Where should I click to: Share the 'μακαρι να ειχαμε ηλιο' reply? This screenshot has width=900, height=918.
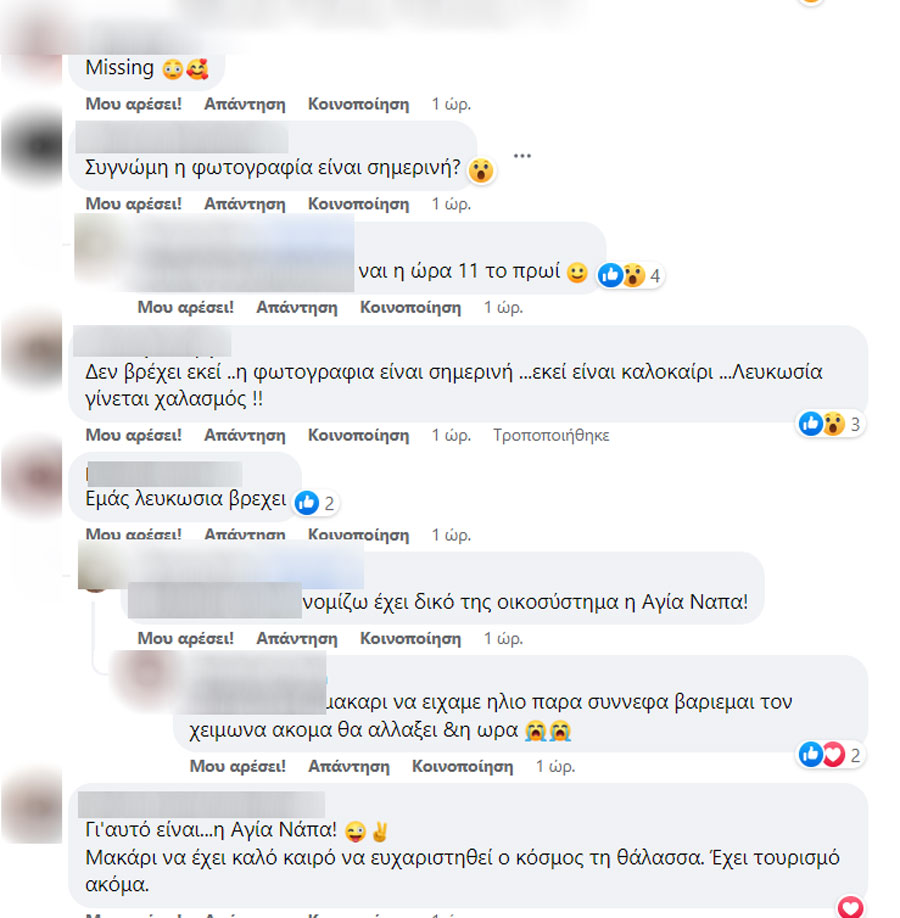[463, 766]
